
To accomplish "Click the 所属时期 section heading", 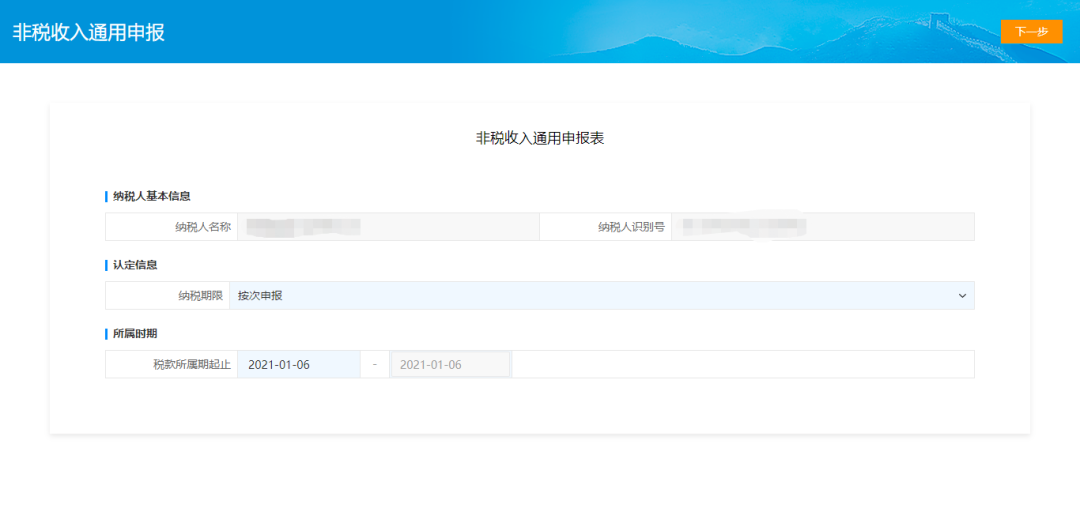I will 135,334.
